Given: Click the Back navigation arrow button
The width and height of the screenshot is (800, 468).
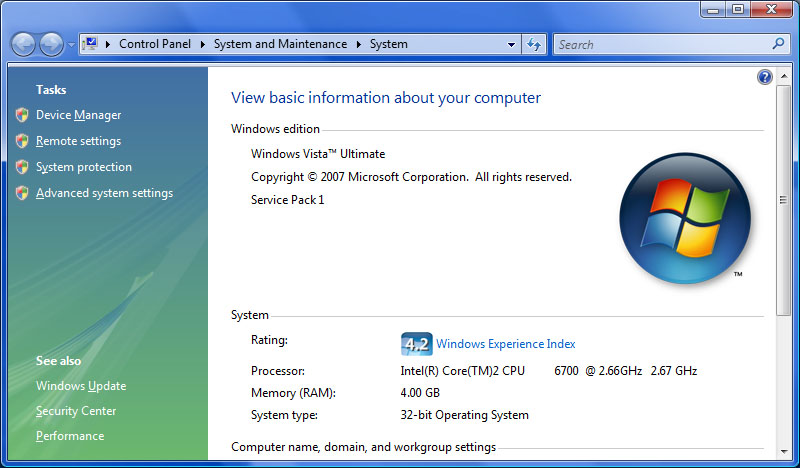Looking at the screenshot, I should click(x=23, y=44).
